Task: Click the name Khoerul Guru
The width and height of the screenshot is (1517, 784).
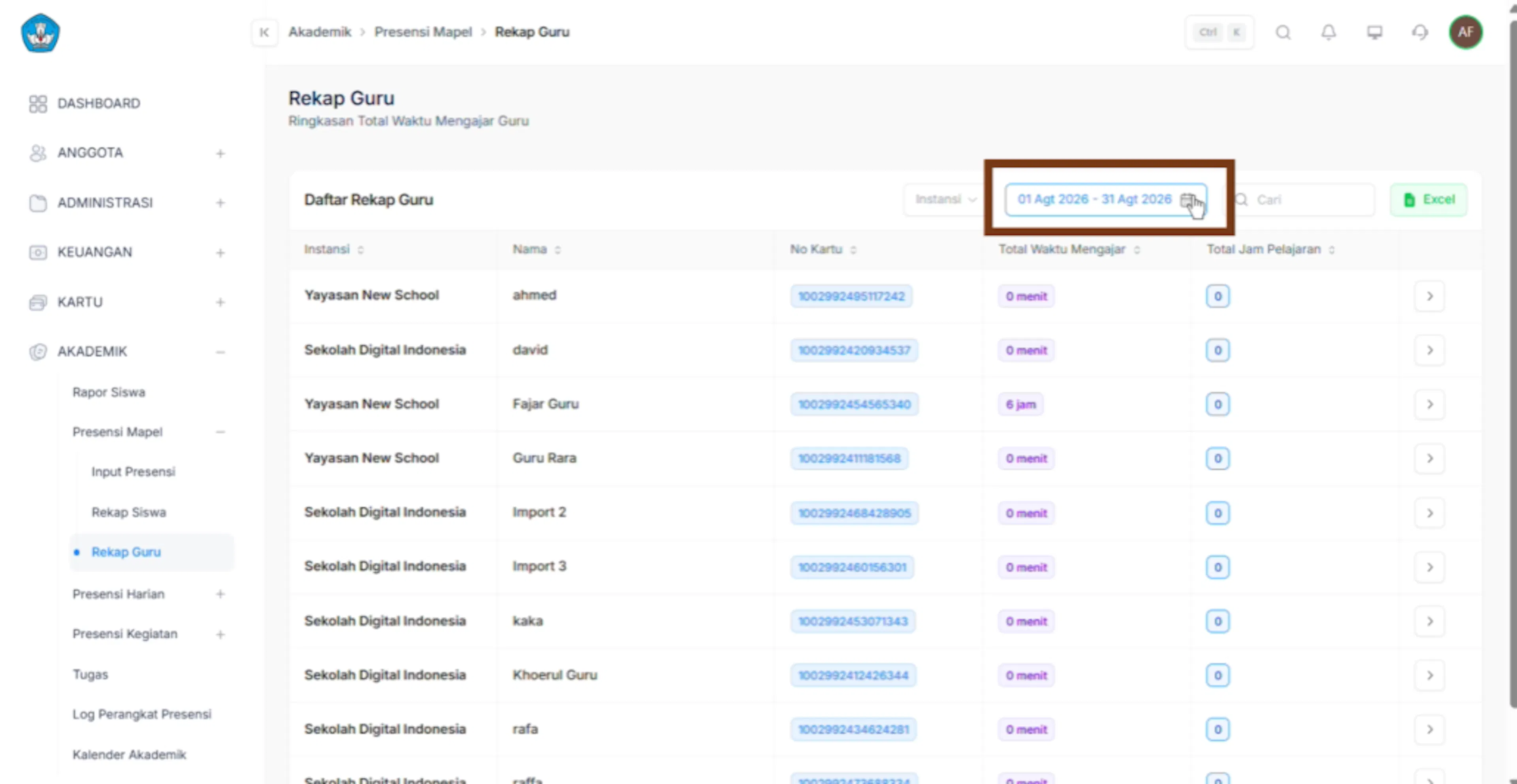Action: (x=555, y=675)
